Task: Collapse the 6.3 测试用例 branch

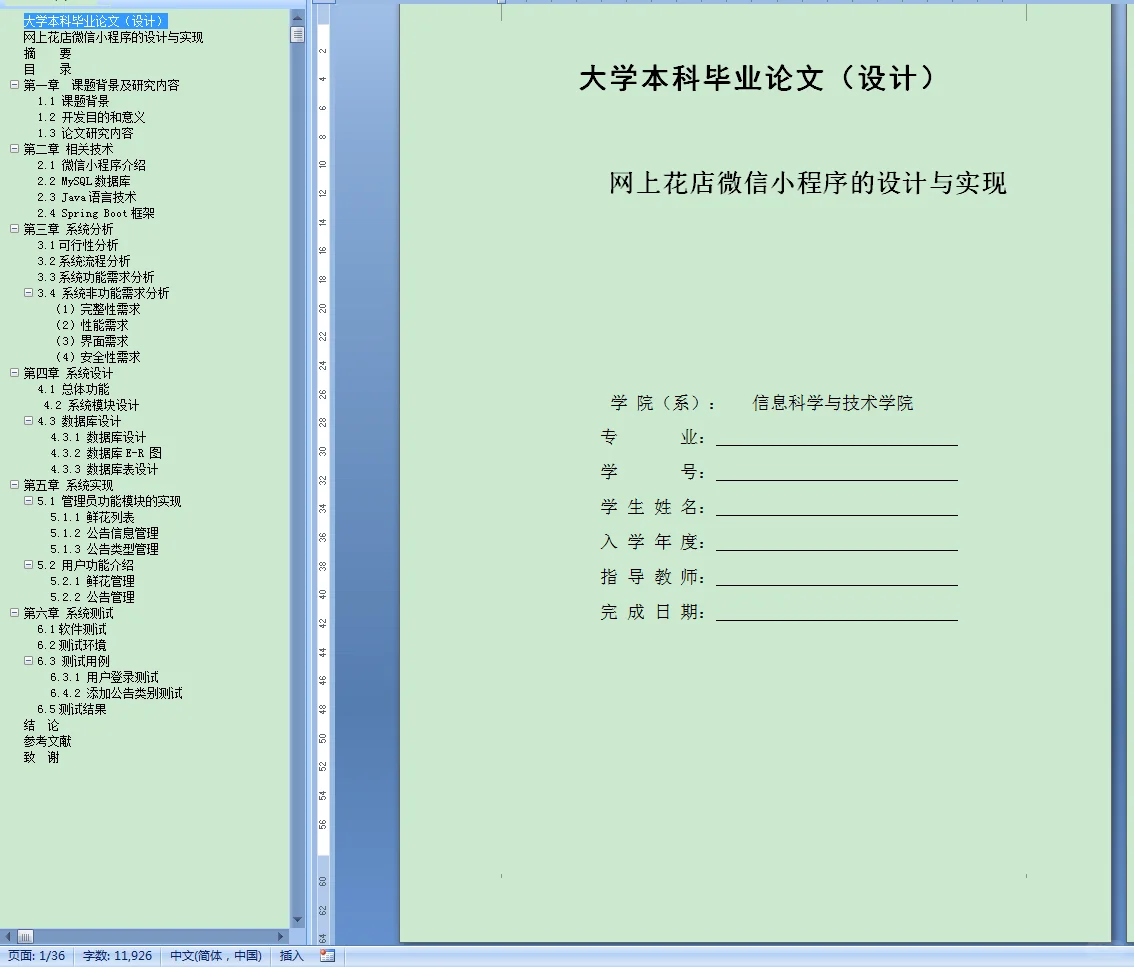Action: [x=28, y=660]
